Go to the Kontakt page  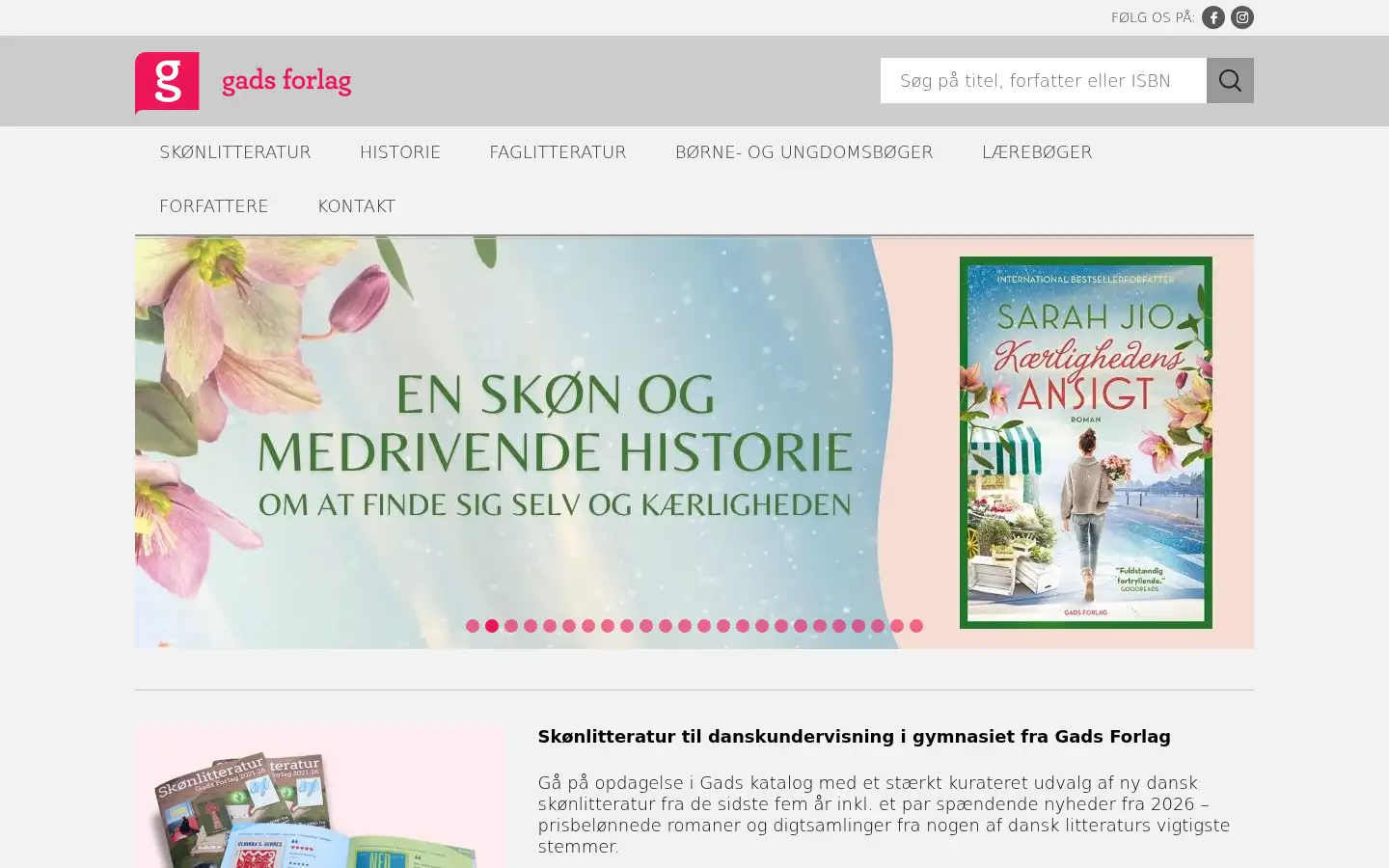357,206
